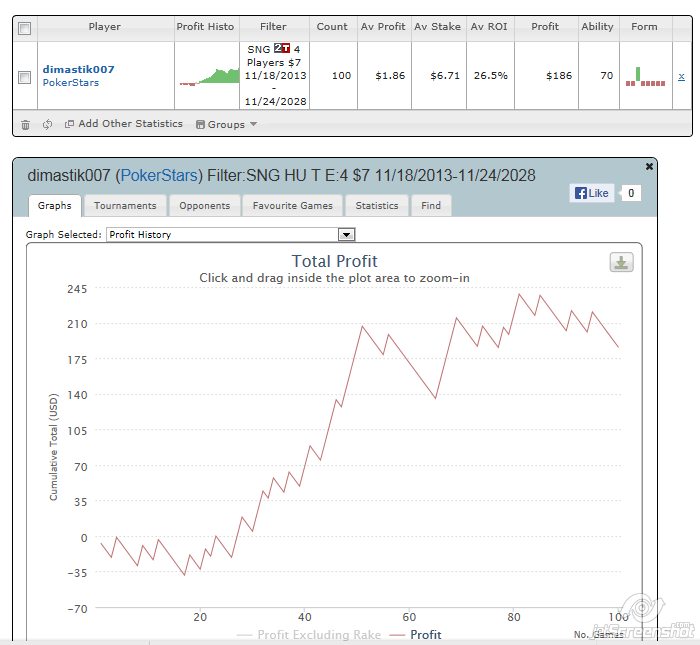Screen dimensions: 700x645
Task: Click the Facebook Like button
Action: click(x=591, y=193)
